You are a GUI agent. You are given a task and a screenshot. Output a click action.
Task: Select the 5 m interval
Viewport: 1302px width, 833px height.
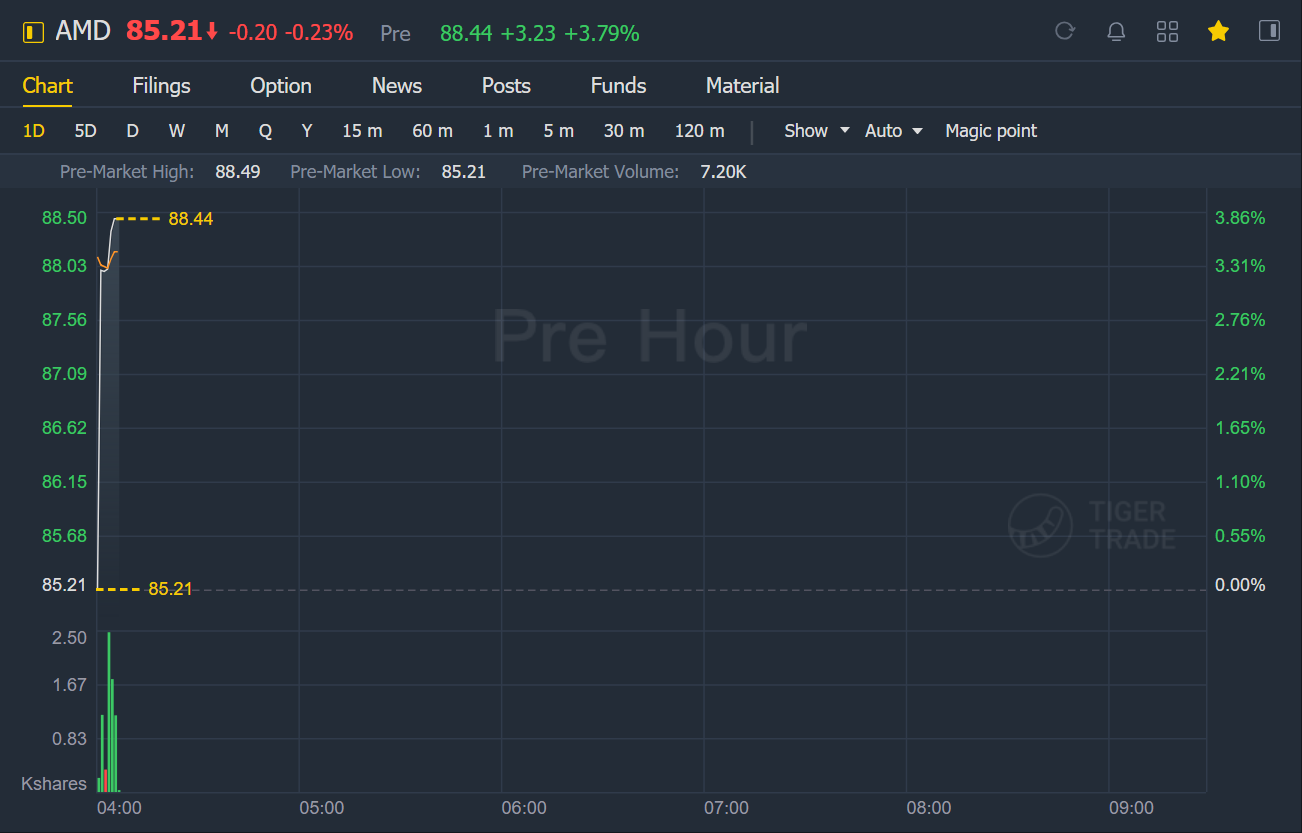point(559,131)
